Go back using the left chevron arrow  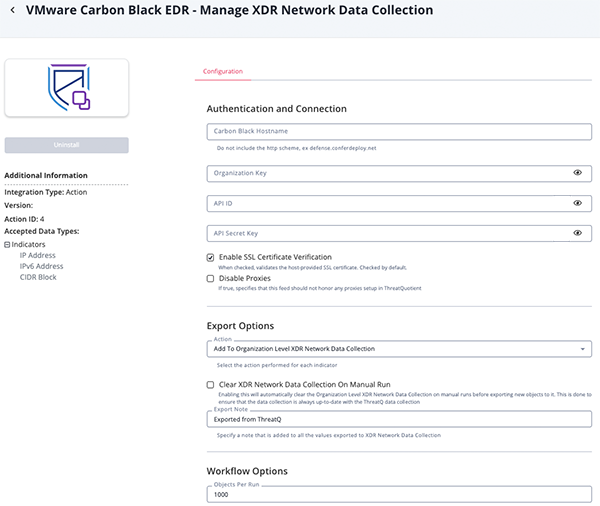click(x=13, y=10)
